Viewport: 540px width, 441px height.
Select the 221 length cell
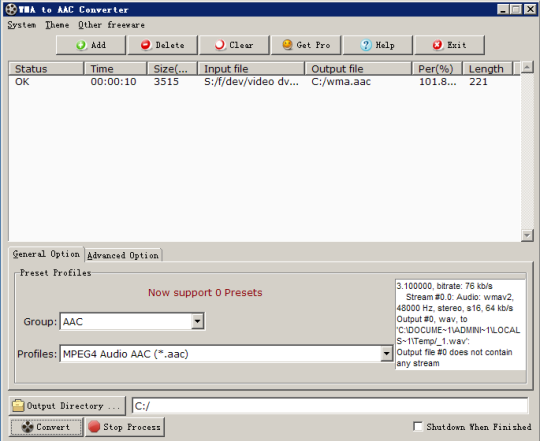[x=478, y=82]
